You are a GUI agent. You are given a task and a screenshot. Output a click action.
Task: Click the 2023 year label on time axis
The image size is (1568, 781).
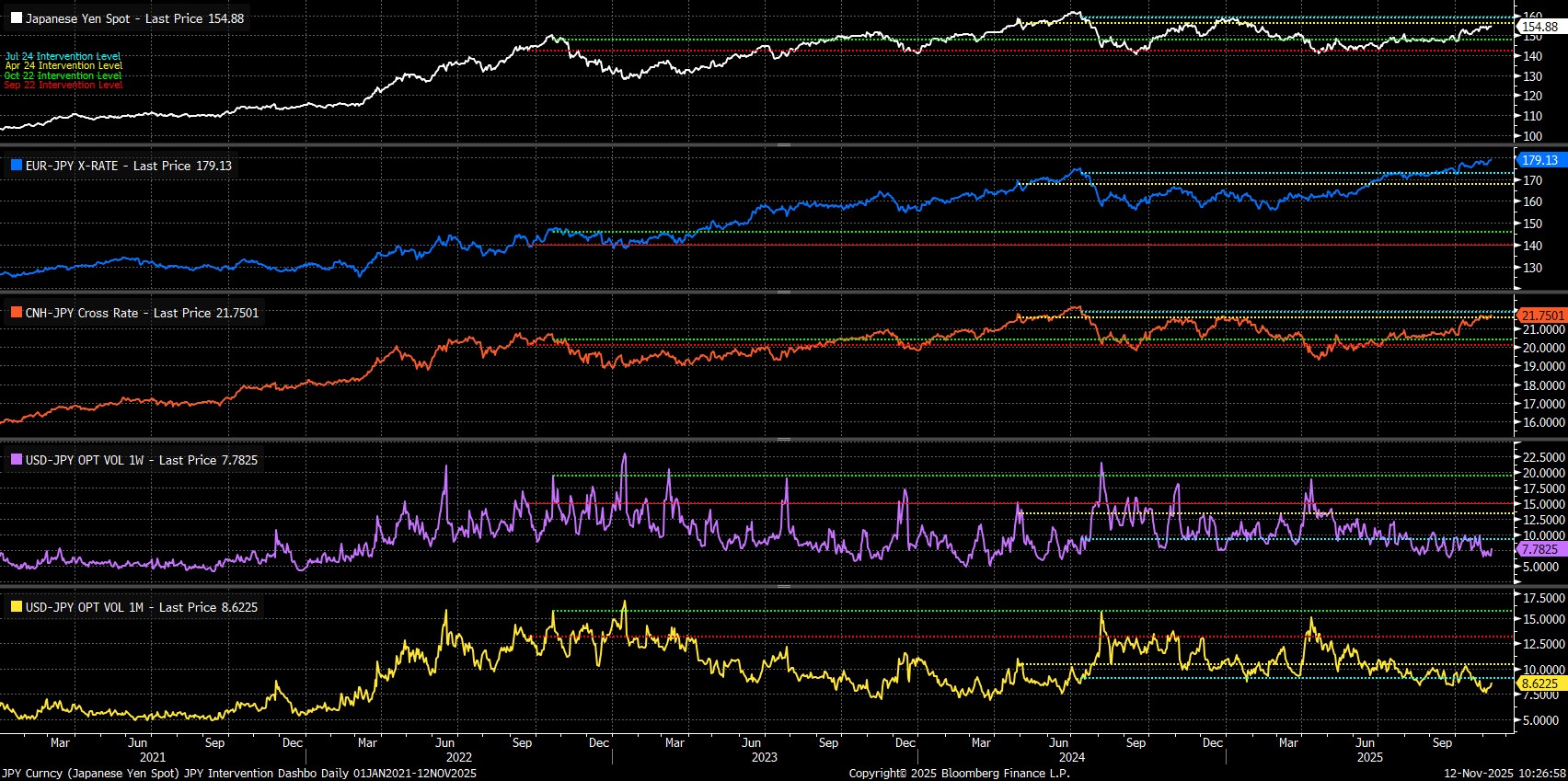click(764, 757)
